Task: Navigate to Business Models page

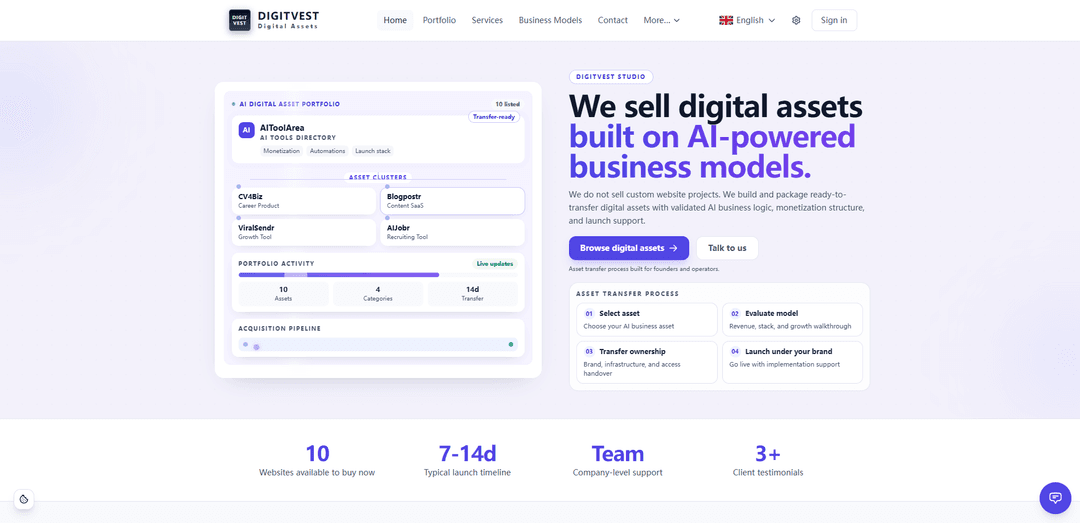Action: pos(550,20)
